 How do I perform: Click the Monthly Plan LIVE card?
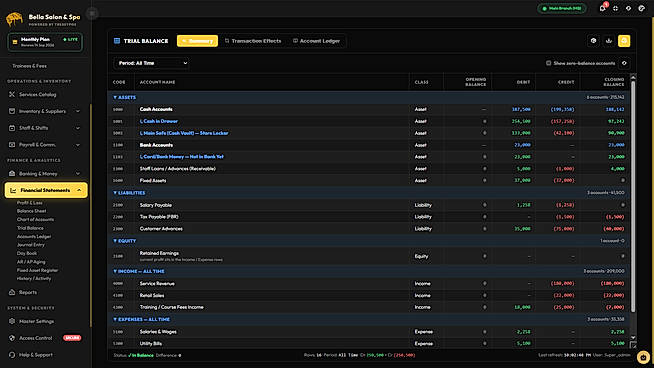click(x=45, y=42)
